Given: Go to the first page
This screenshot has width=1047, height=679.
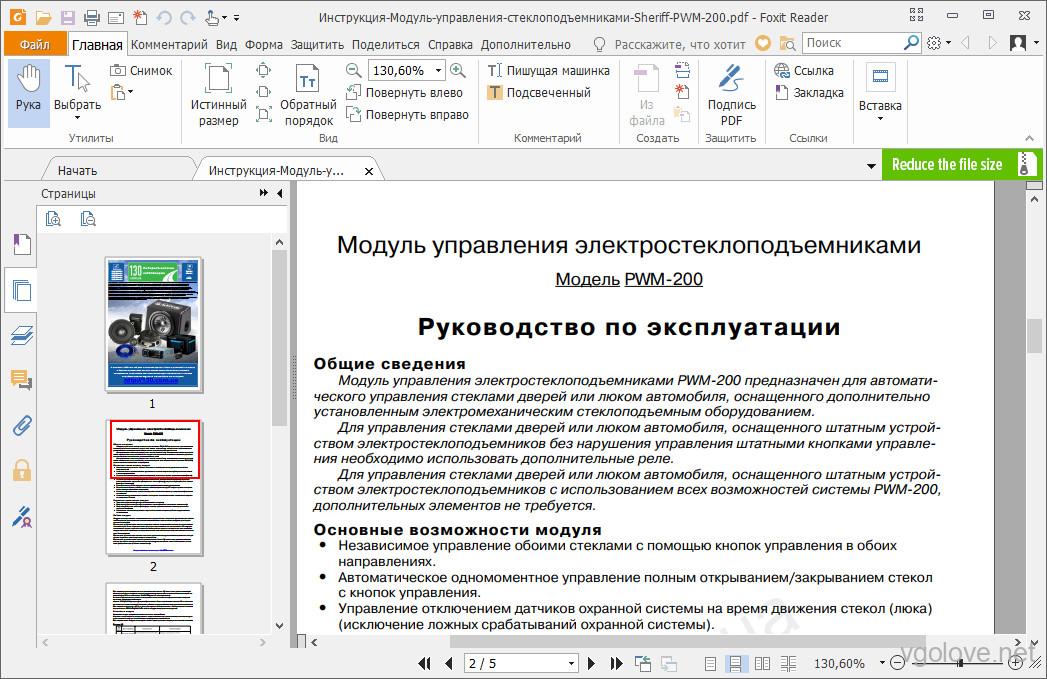Looking at the screenshot, I should [x=424, y=663].
